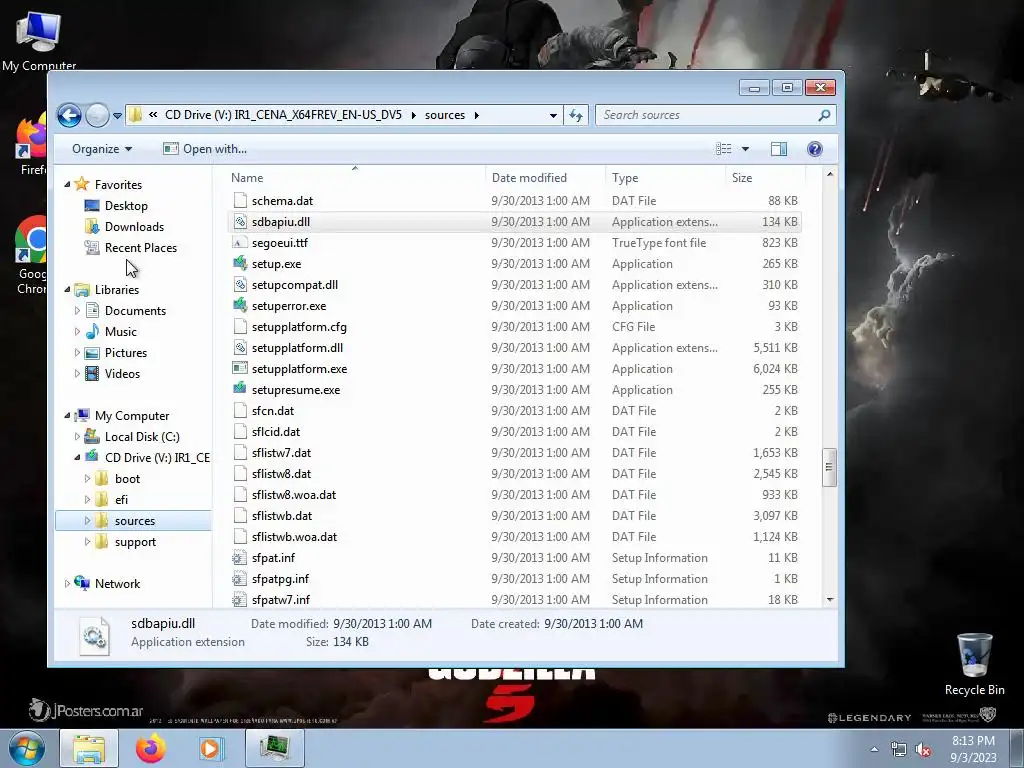Select the sfpatw7.inf file name
Image resolution: width=1024 pixels, height=768 pixels.
point(281,600)
